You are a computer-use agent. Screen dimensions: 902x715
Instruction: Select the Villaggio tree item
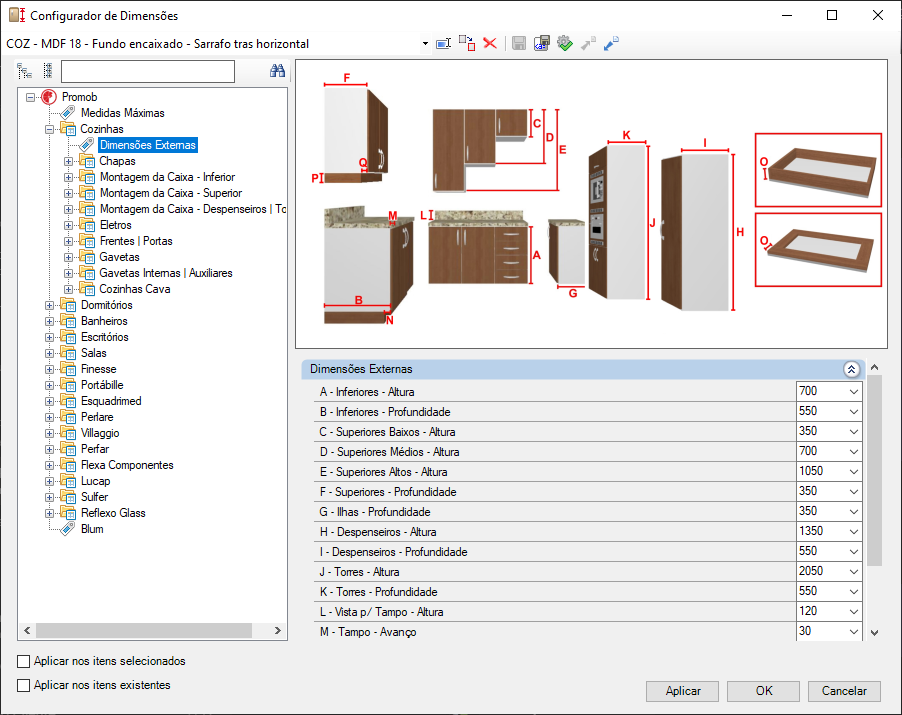click(x=100, y=433)
